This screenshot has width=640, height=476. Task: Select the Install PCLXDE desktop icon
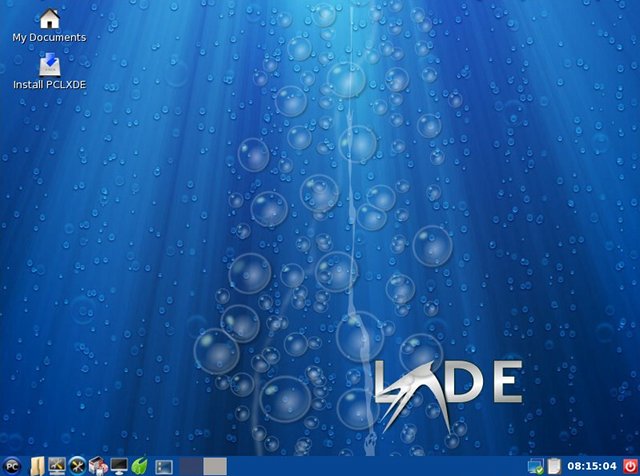(x=50, y=65)
